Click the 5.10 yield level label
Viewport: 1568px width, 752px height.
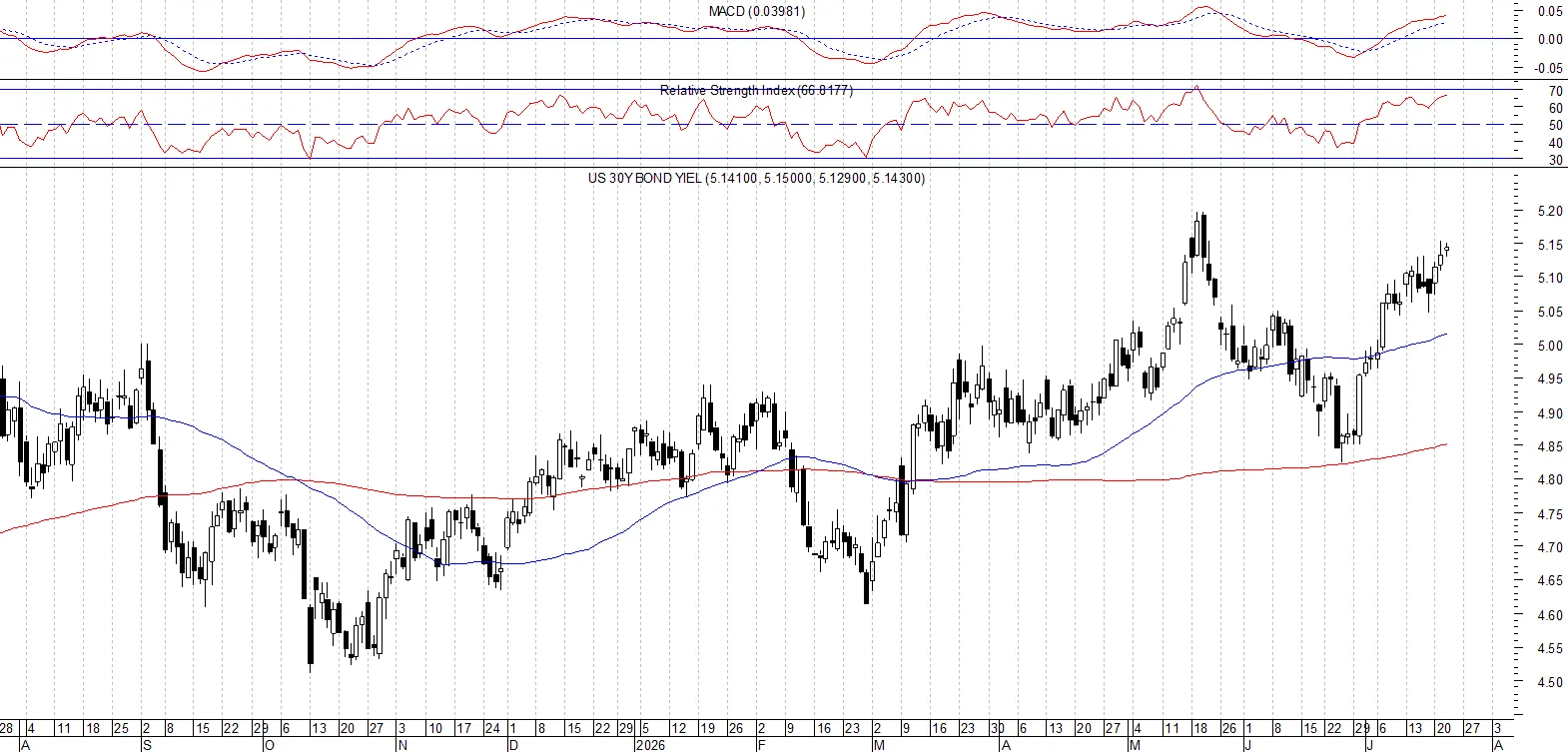click(x=1551, y=279)
